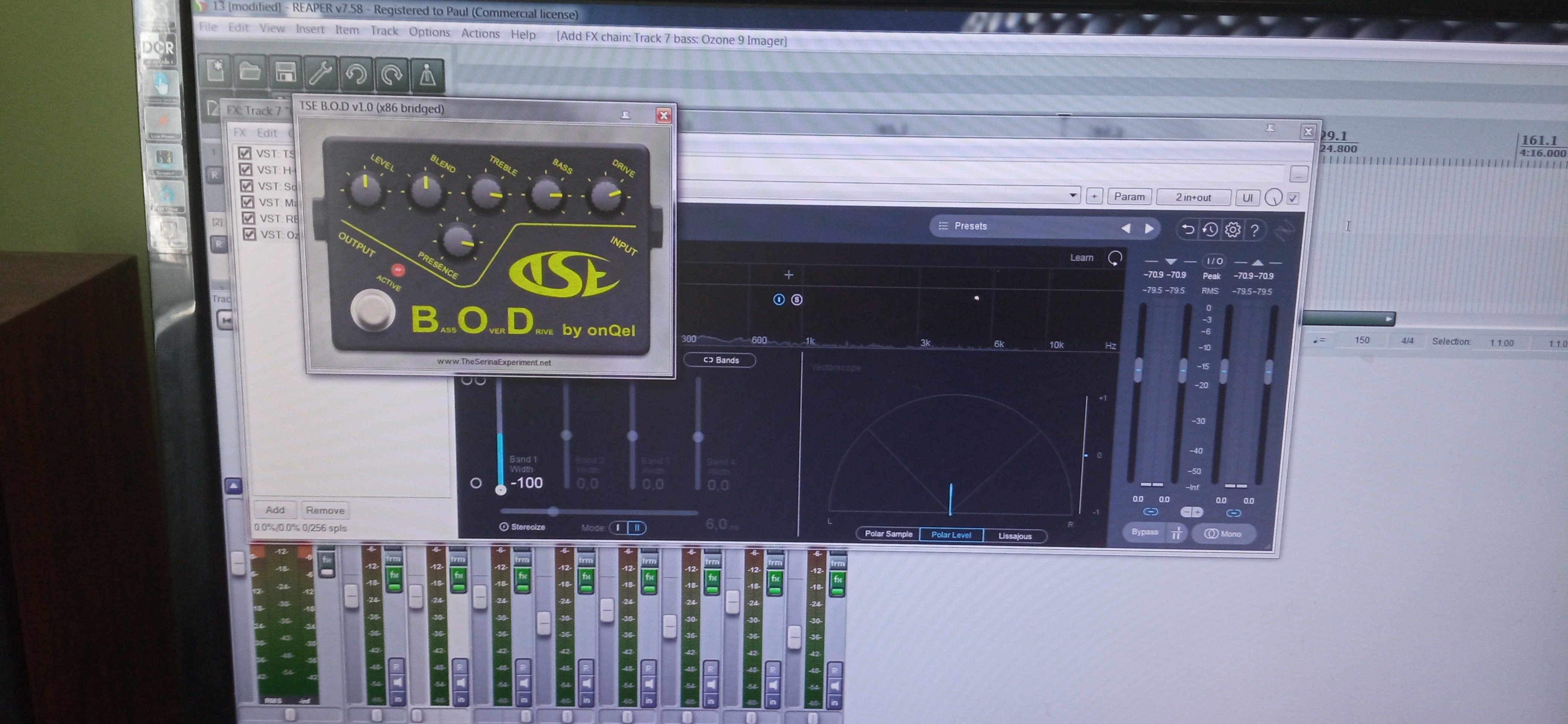Select next Ozone preset arrow

(1148, 229)
